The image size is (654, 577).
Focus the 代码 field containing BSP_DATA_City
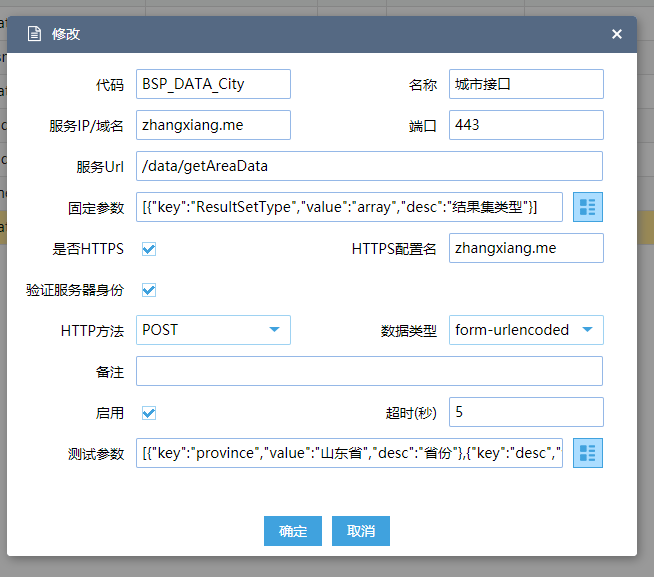[213, 84]
